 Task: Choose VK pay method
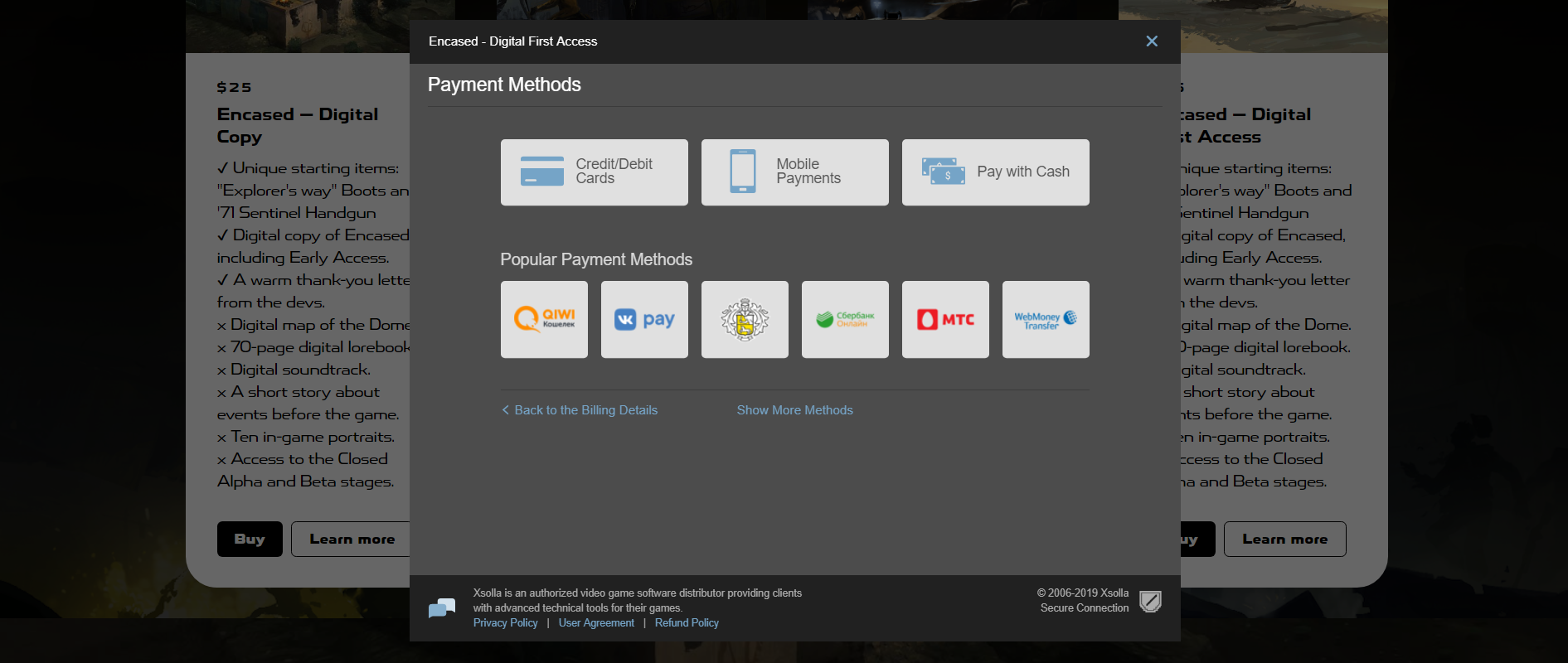click(644, 319)
